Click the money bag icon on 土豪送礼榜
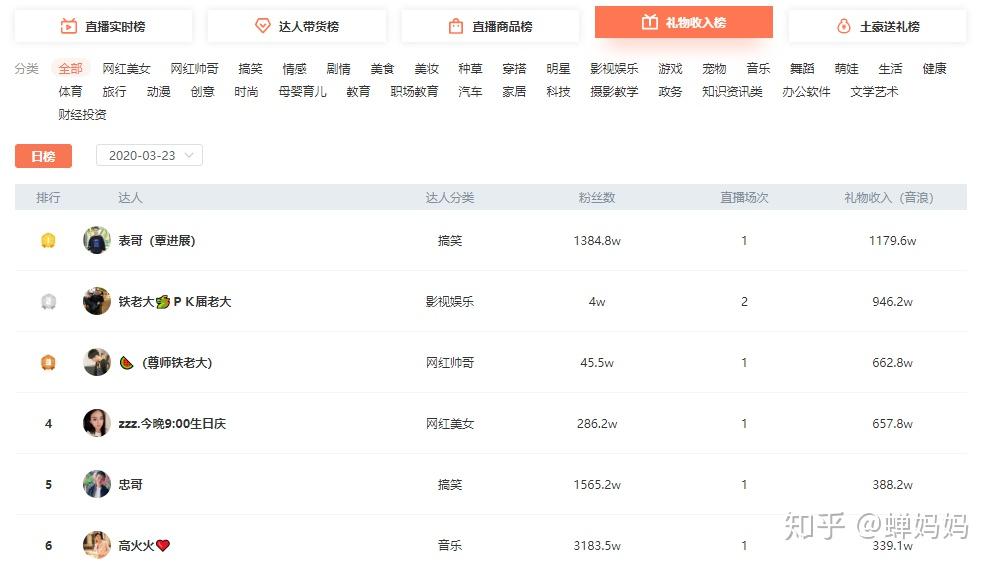 (x=844, y=26)
